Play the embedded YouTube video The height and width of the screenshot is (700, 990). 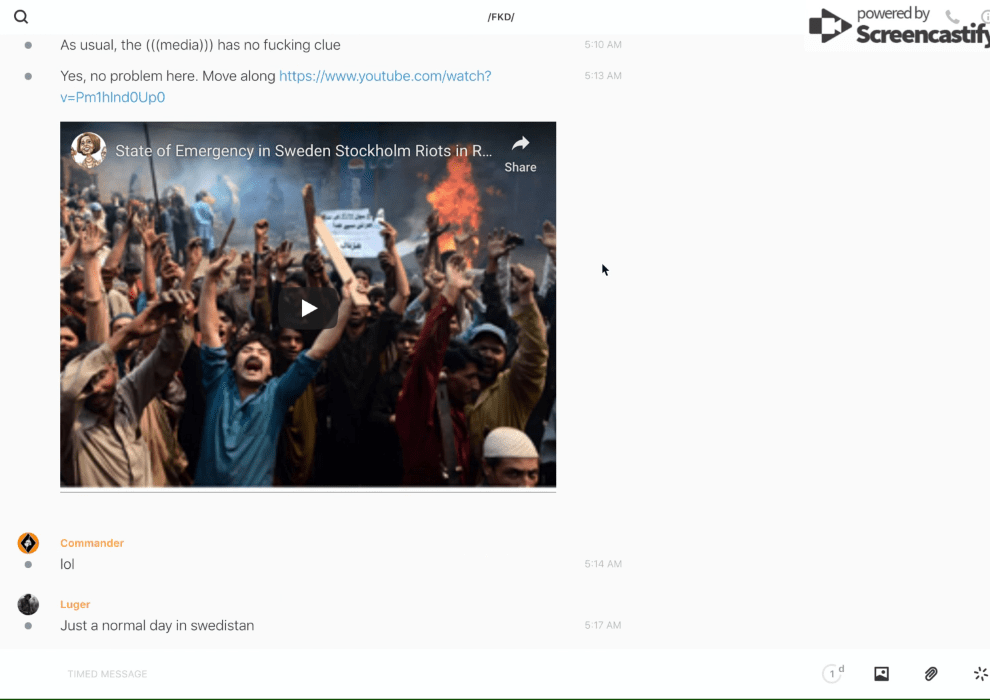[308, 308]
